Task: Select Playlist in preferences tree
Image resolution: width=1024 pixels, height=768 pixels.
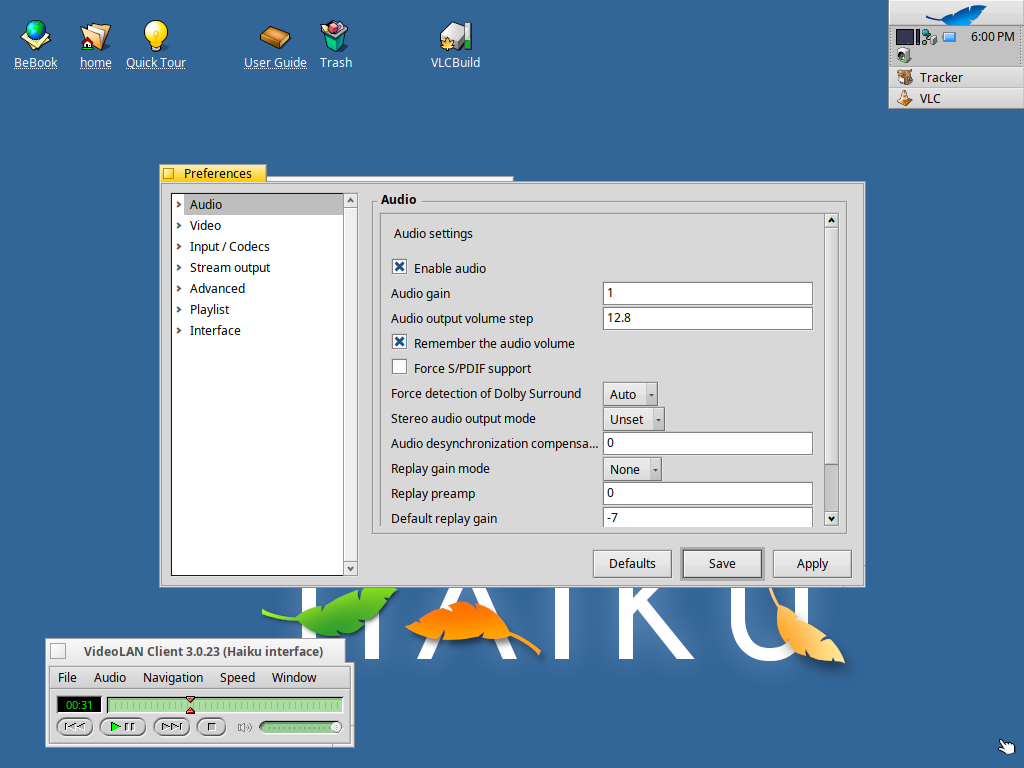Action: pyautogui.click(x=209, y=309)
